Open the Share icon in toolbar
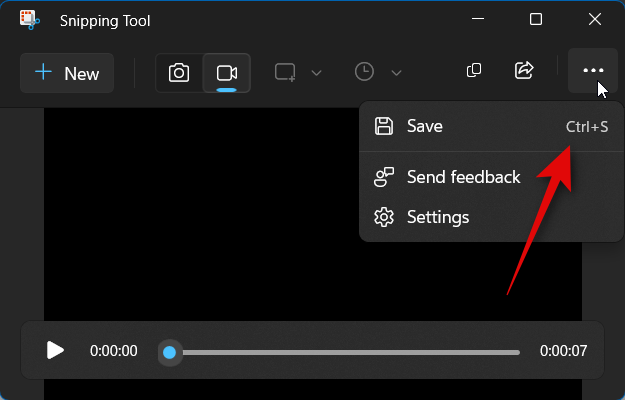The image size is (625, 400). 523,71
